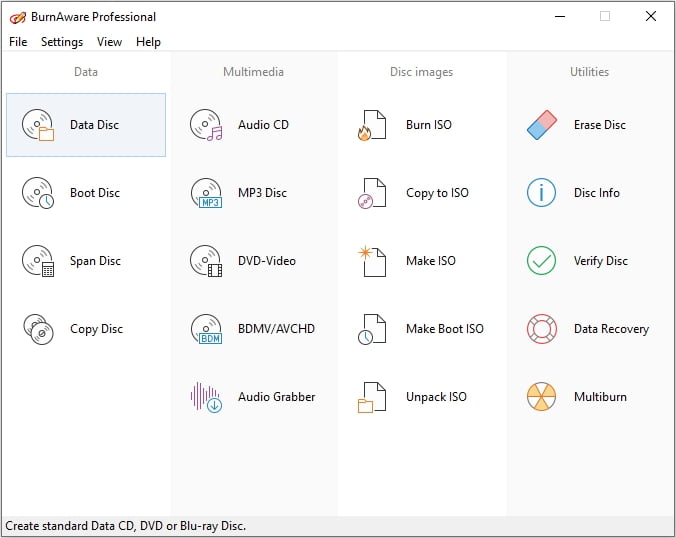Click the Copy to ISO label

437,193
